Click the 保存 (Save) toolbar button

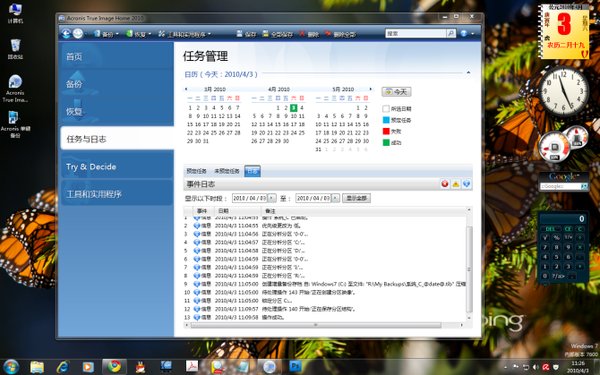point(246,34)
